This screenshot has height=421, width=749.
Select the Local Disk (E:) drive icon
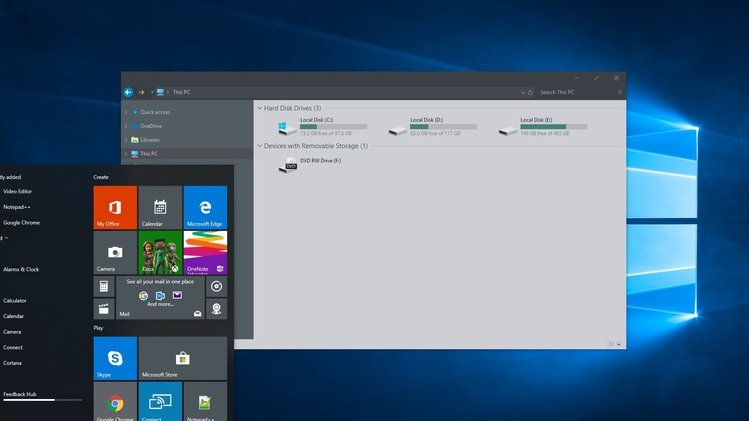click(x=508, y=130)
